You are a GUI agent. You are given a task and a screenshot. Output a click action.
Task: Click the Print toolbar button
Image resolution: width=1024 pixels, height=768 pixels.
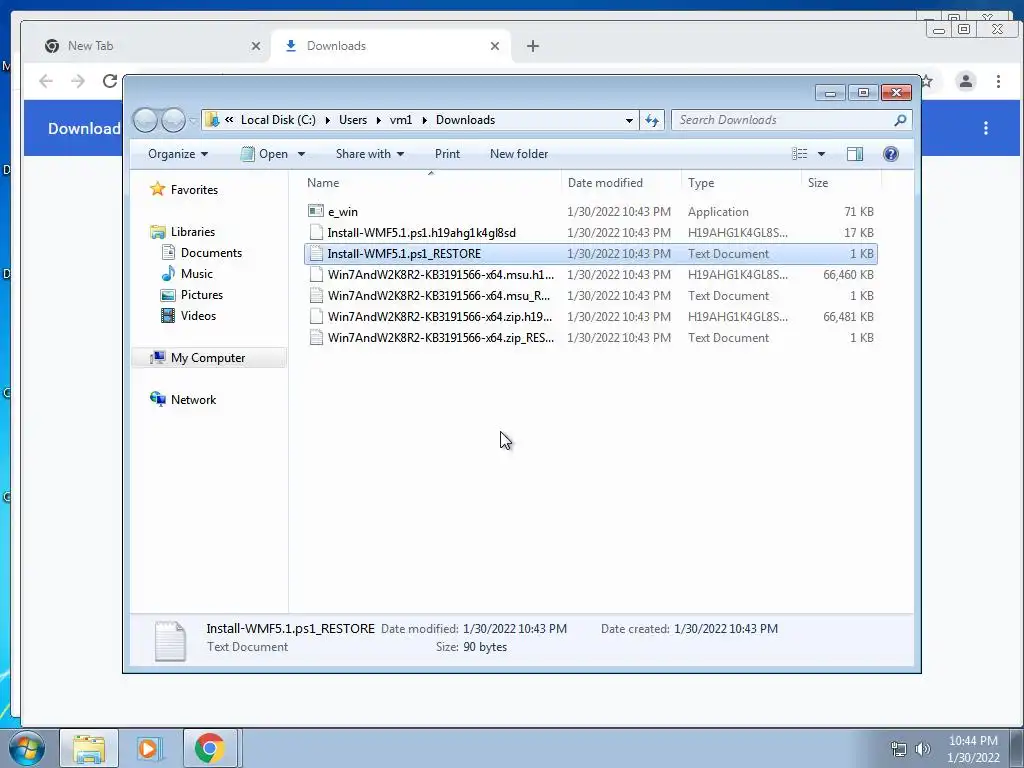point(447,154)
